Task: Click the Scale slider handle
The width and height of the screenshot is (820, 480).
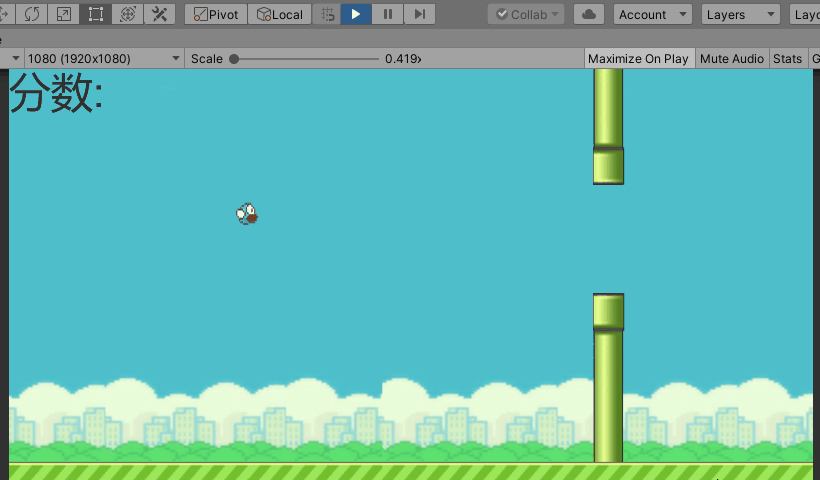Action: tap(234, 59)
